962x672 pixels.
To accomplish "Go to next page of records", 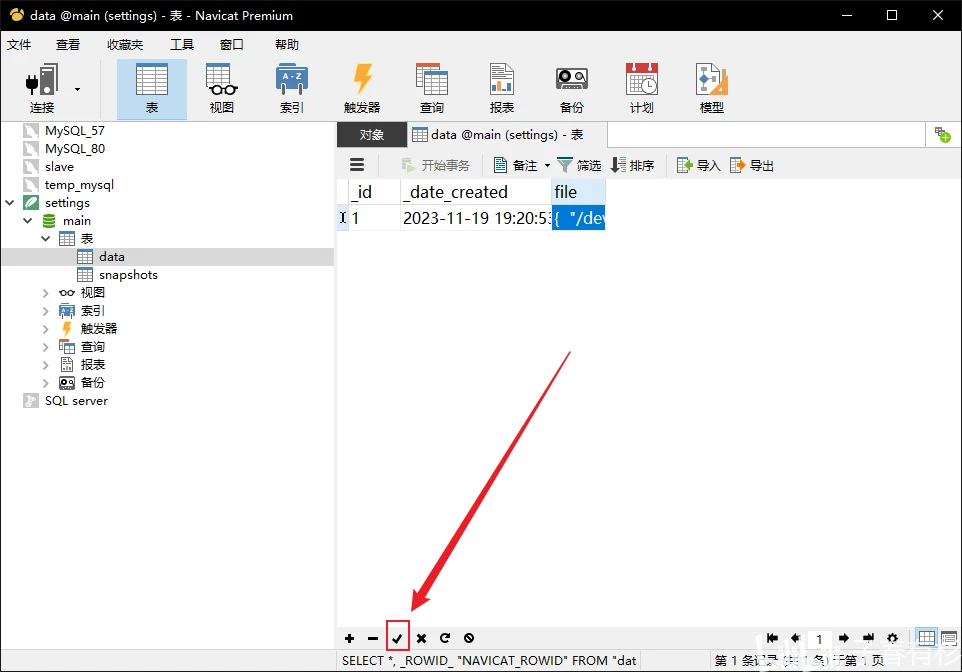I will (x=844, y=638).
